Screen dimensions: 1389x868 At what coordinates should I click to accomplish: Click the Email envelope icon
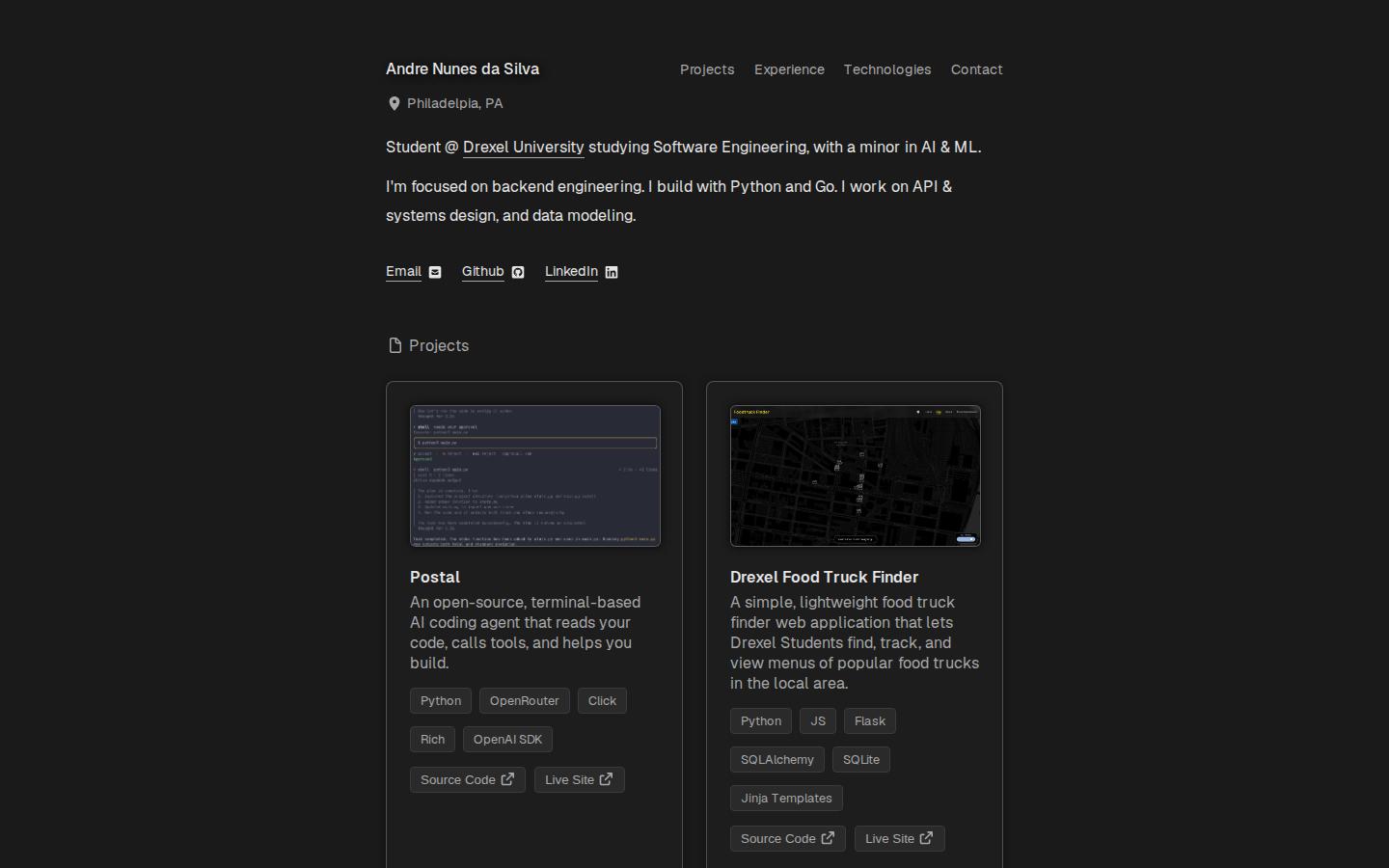[x=435, y=272]
